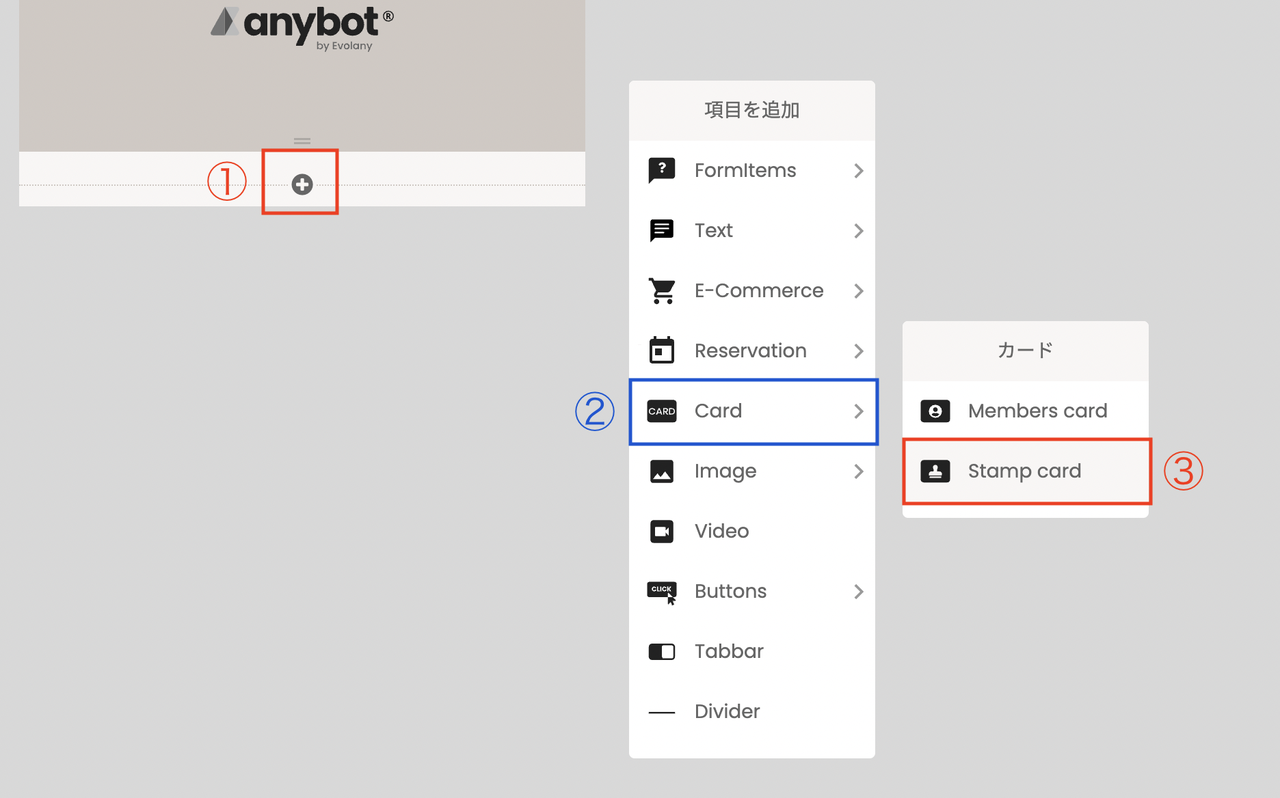Image resolution: width=1280 pixels, height=798 pixels.
Task: Expand the Buttons submenu chevron
Action: [859, 592]
